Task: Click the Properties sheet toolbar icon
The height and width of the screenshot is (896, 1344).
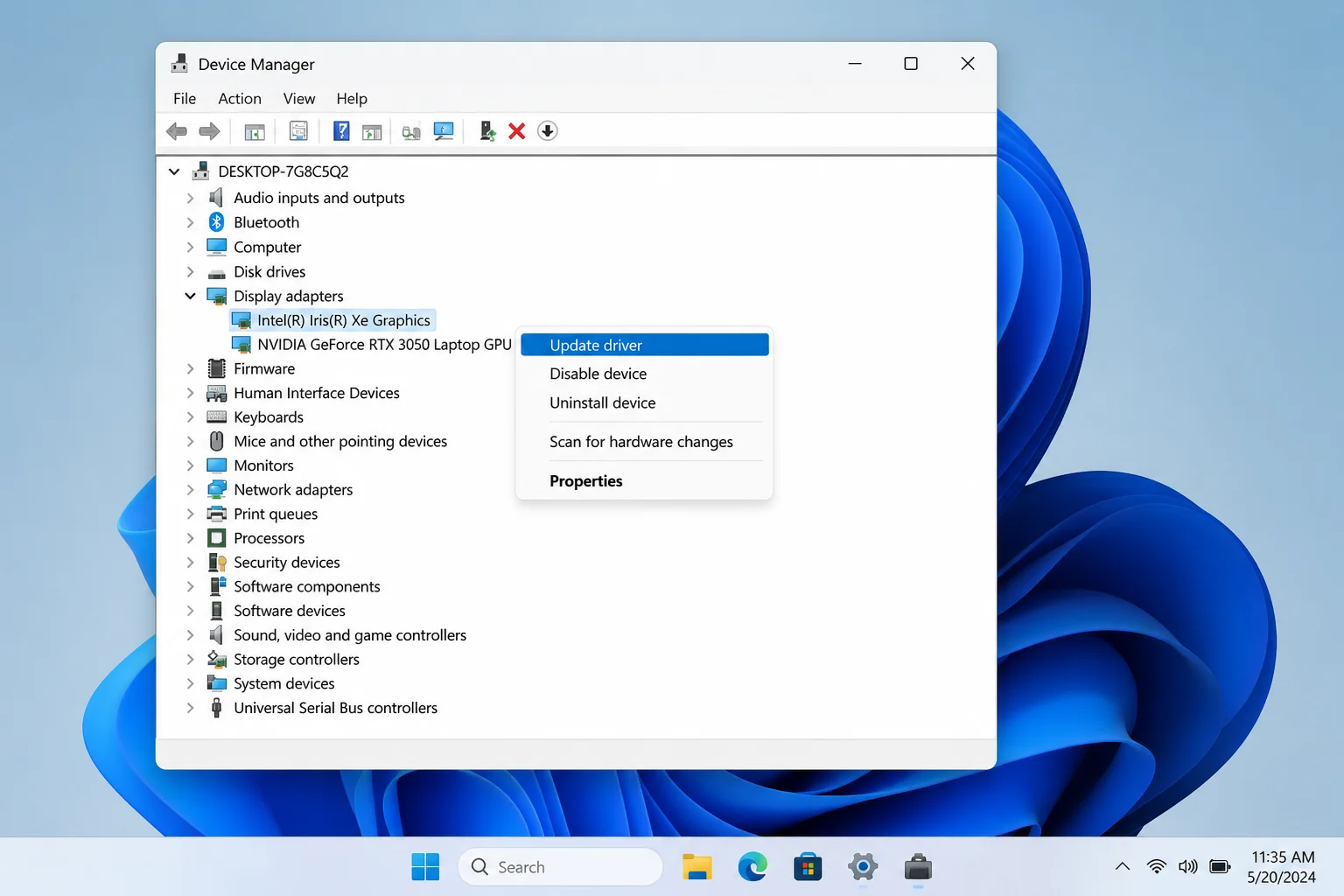Action: (x=298, y=131)
